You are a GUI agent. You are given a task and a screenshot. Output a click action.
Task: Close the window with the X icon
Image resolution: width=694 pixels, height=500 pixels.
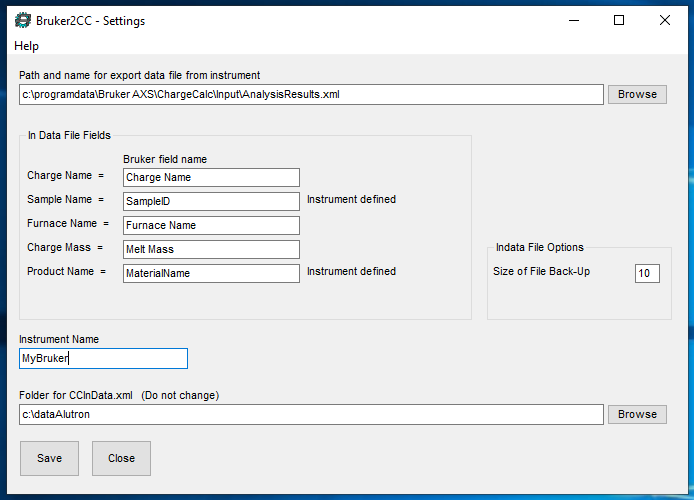coord(665,20)
